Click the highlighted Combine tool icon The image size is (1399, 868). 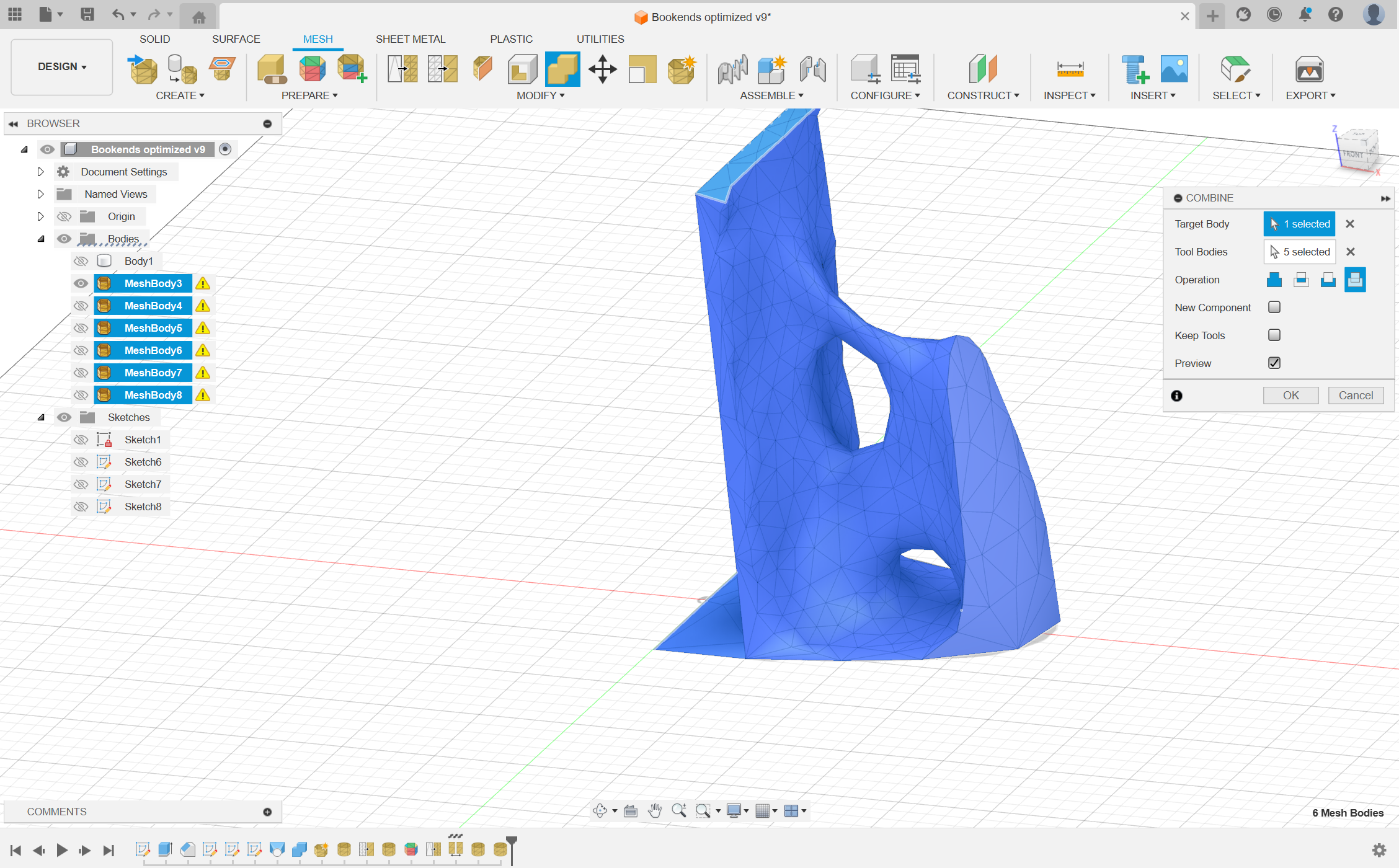point(562,69)
